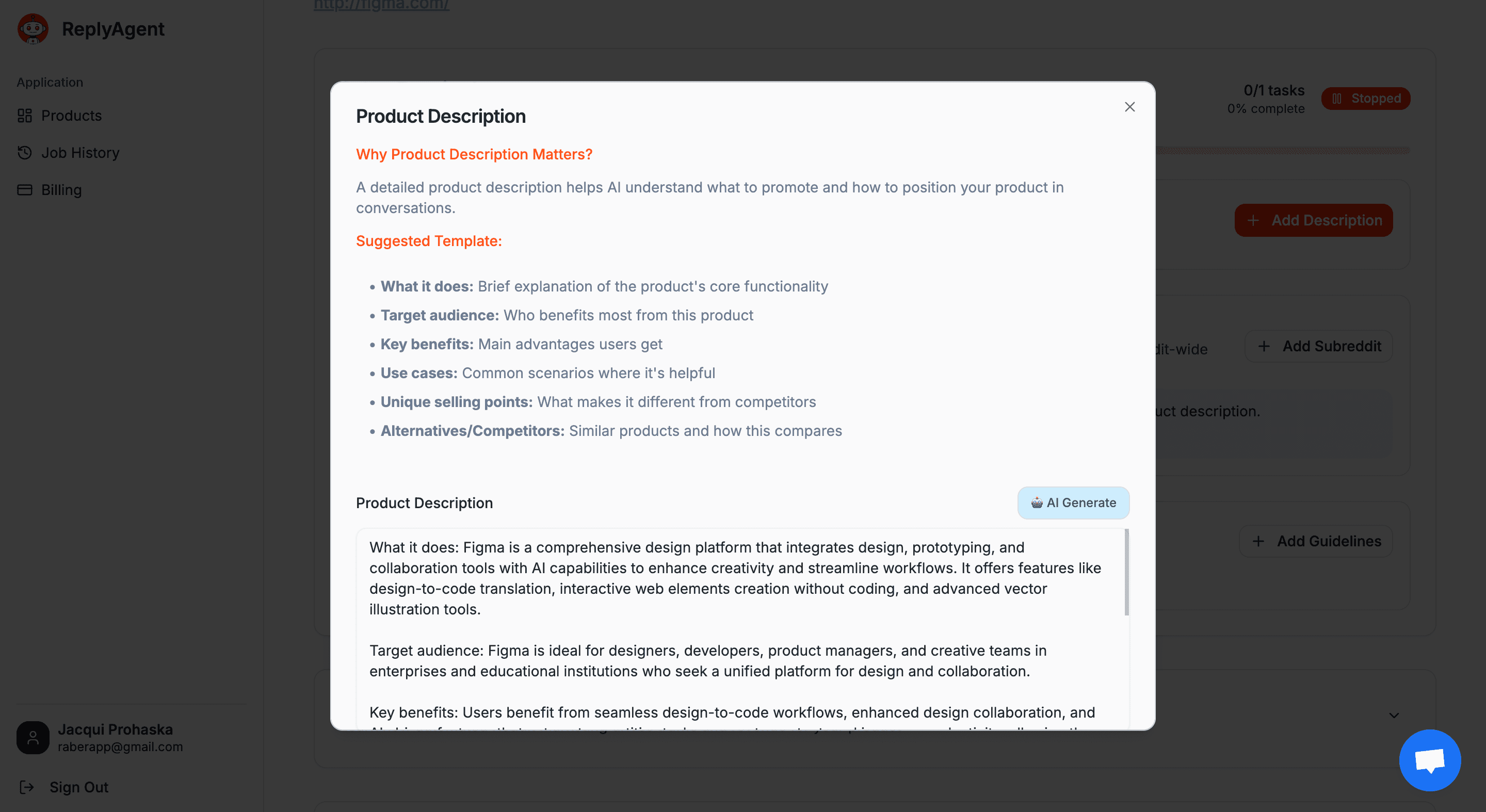
Task: Open the figma.com link
Action: tap(380, 5)
